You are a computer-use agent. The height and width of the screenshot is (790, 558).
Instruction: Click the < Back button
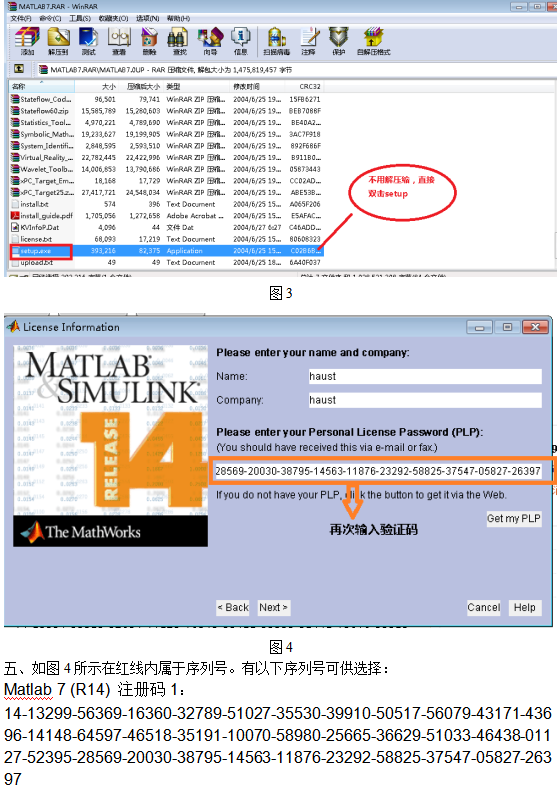coord(233,608)
